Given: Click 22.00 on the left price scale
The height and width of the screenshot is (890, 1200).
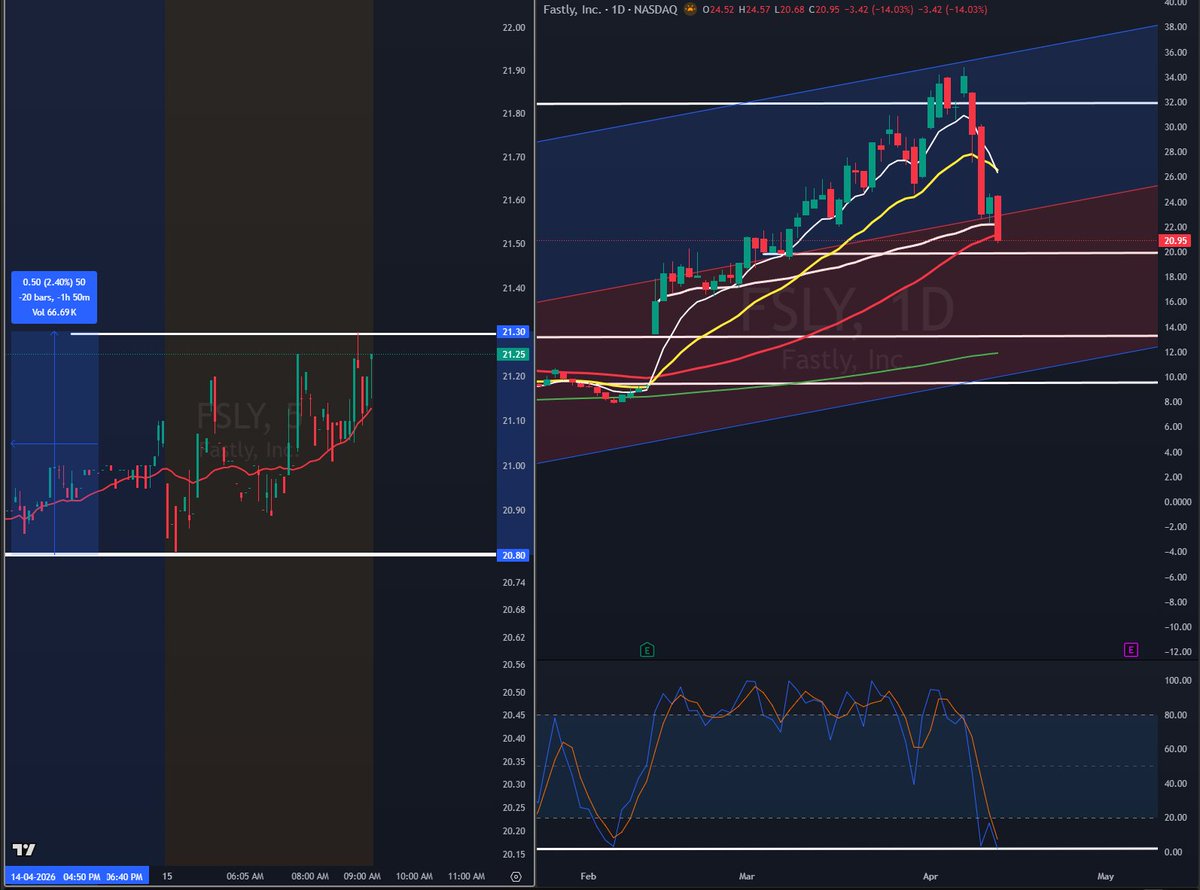Looking at the screenshot, I should point(514,27).
